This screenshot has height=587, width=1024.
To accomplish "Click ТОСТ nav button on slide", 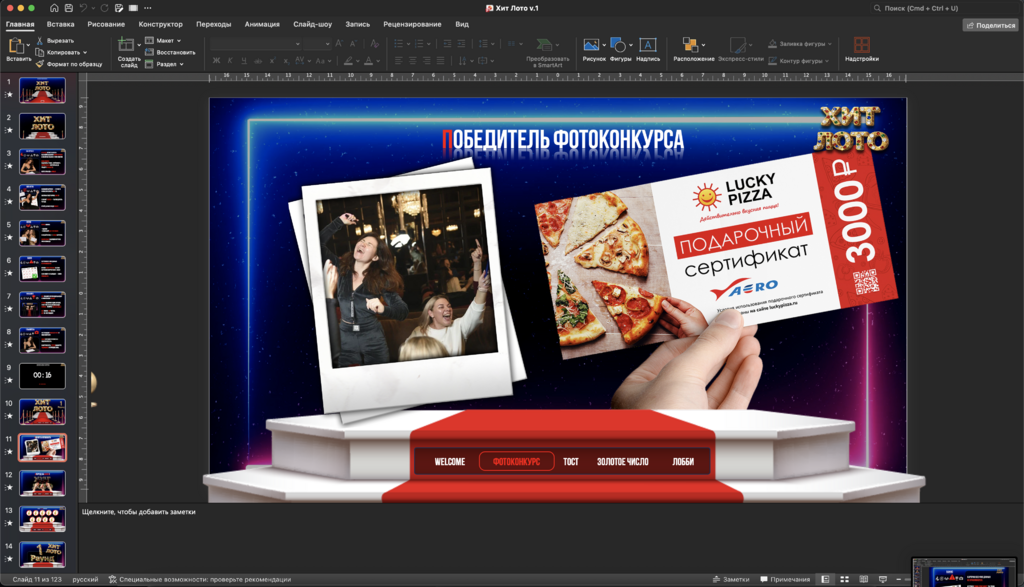I will click(x=571, y=462).
